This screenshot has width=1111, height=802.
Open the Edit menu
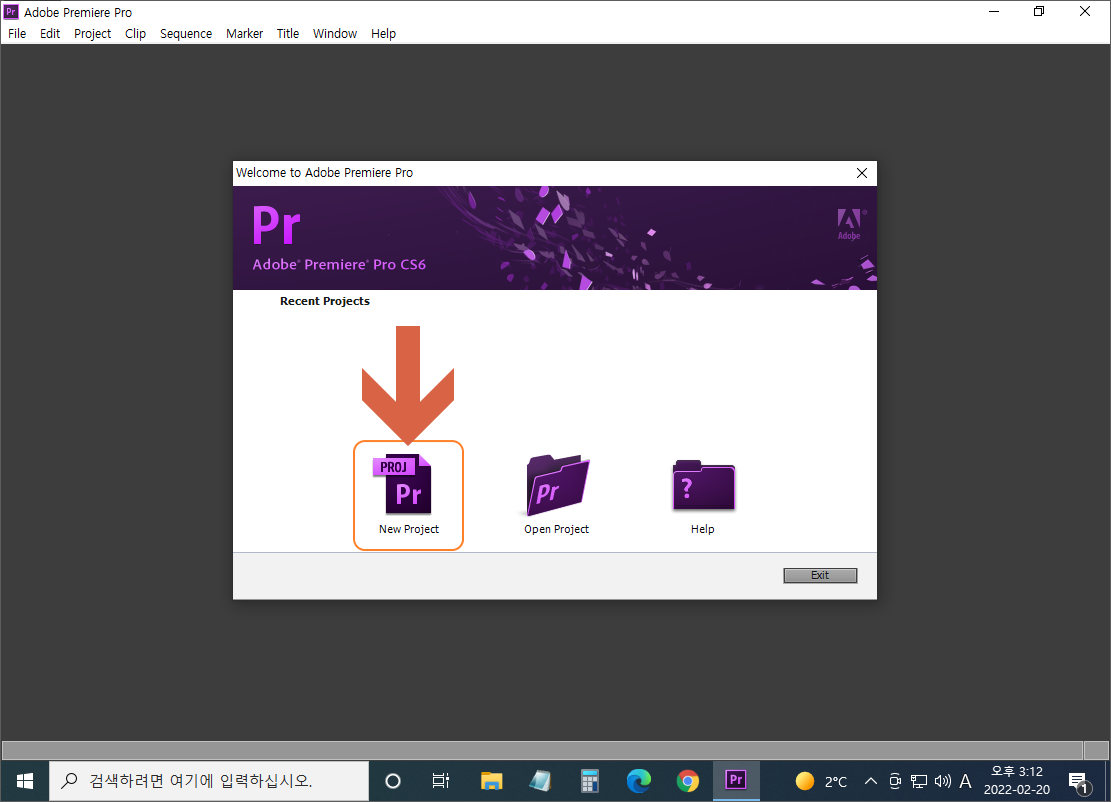50,33
